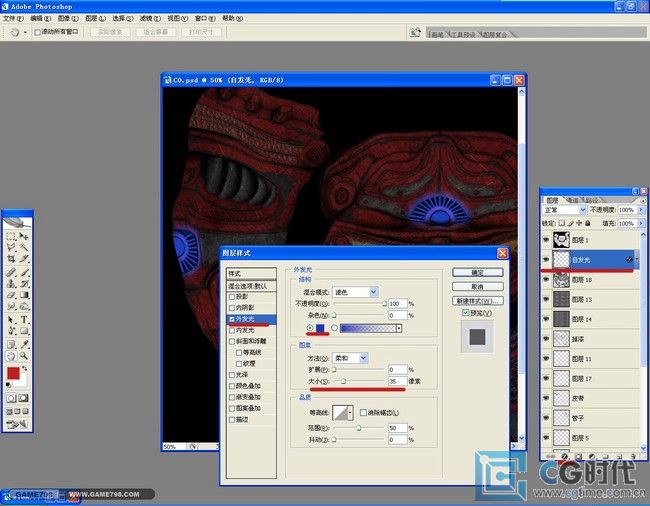Open blue glow color swatch
Image resolution: width=650 pixels, height=506 pixels.
click(x=320, y=328)
